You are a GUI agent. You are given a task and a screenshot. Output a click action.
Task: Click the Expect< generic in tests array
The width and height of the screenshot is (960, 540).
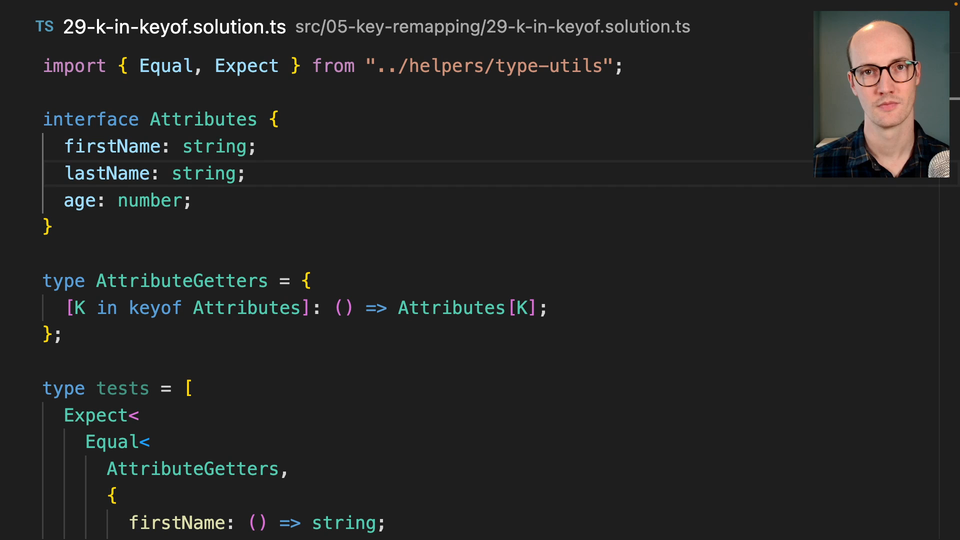(101, 415)
